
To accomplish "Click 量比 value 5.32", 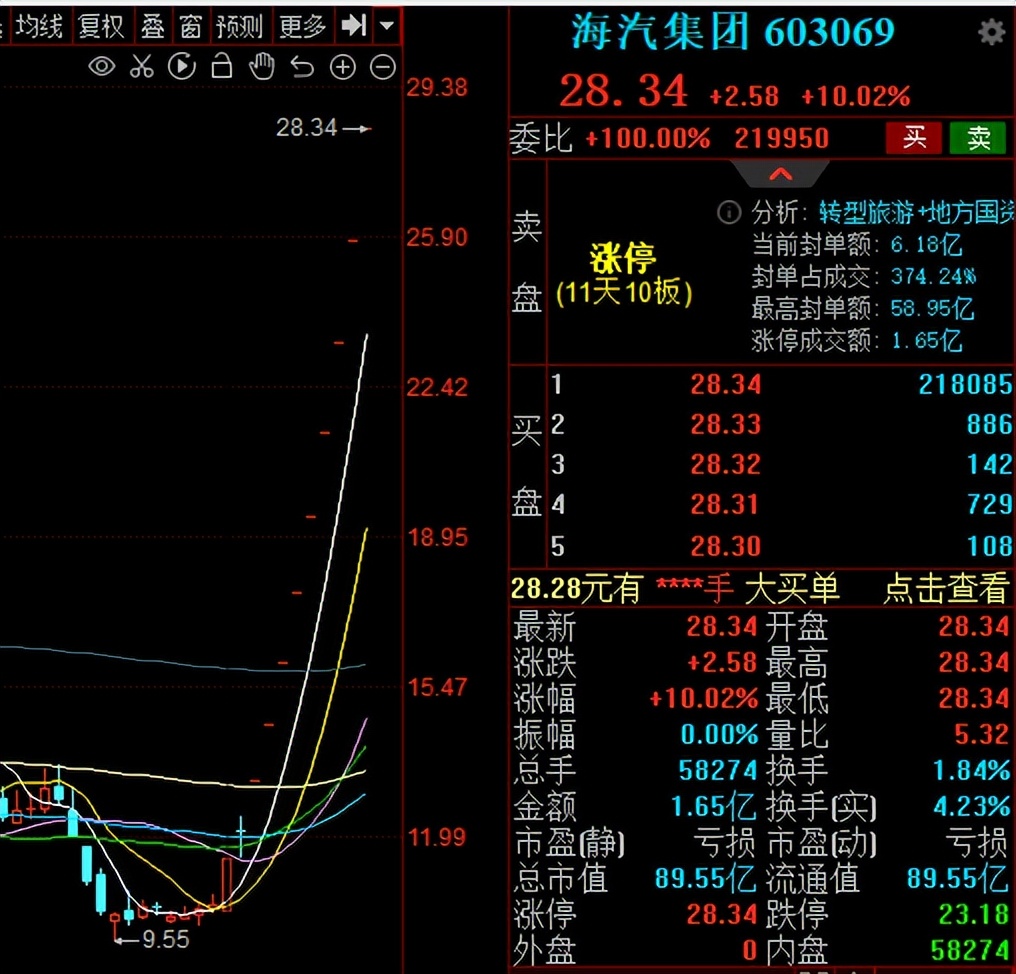I will click(981, 734).
